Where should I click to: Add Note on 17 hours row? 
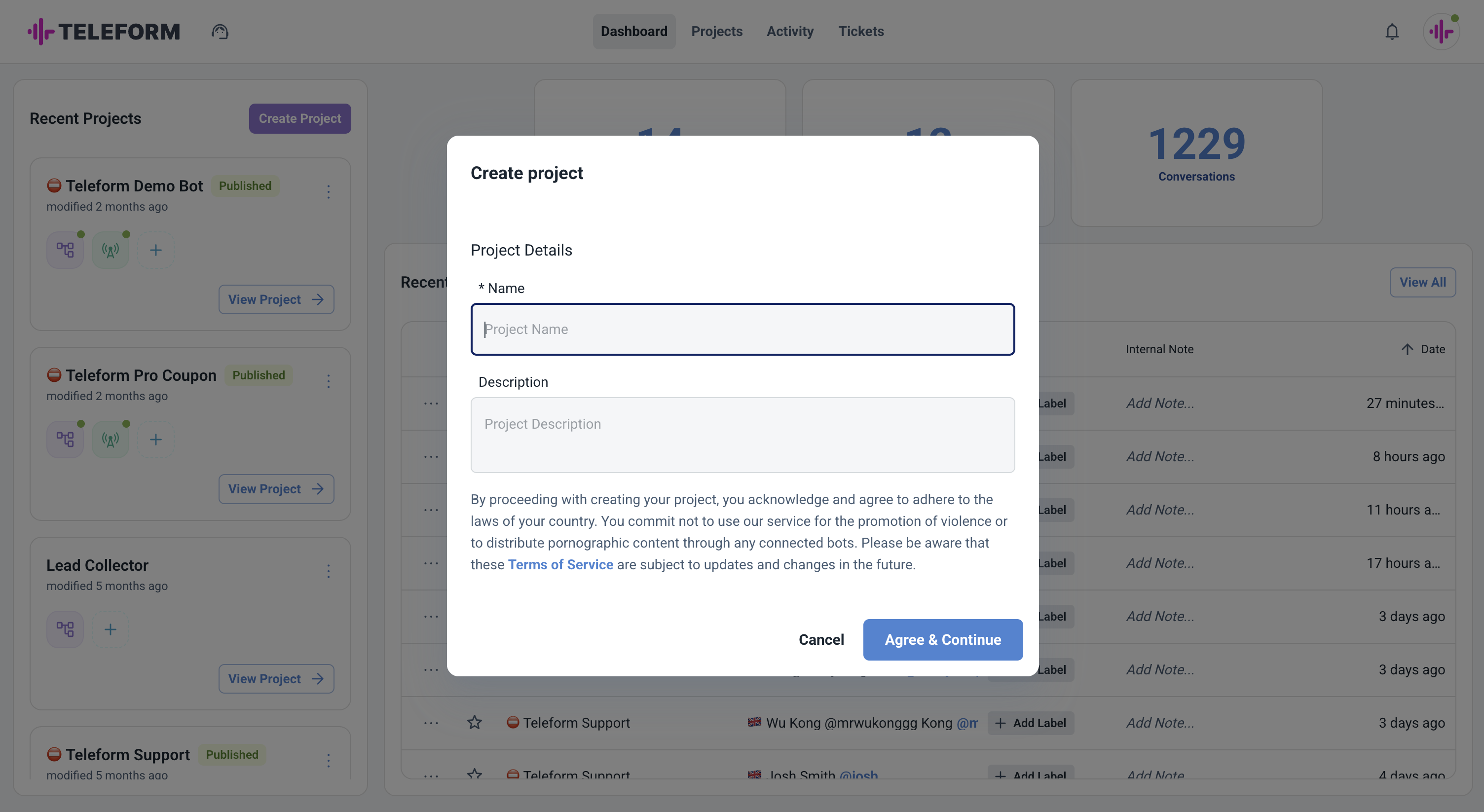(1160, 563)
